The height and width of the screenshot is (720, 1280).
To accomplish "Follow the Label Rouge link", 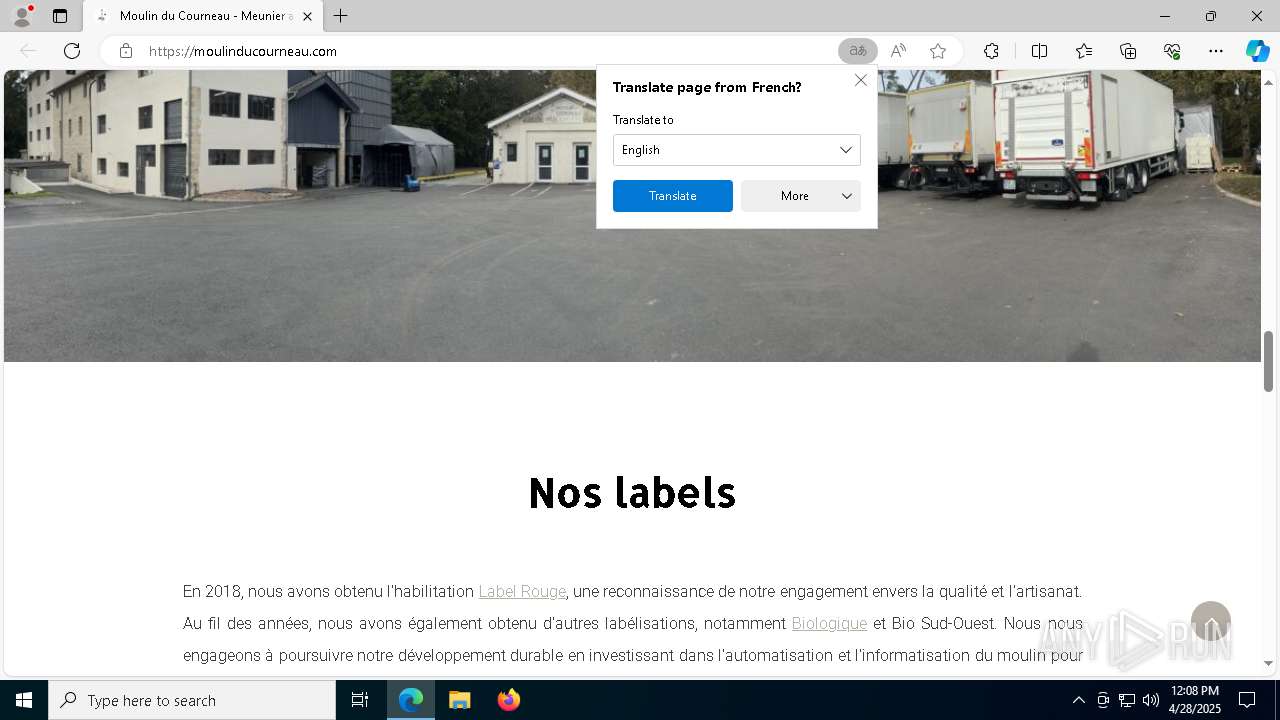I will pos(522,591).
